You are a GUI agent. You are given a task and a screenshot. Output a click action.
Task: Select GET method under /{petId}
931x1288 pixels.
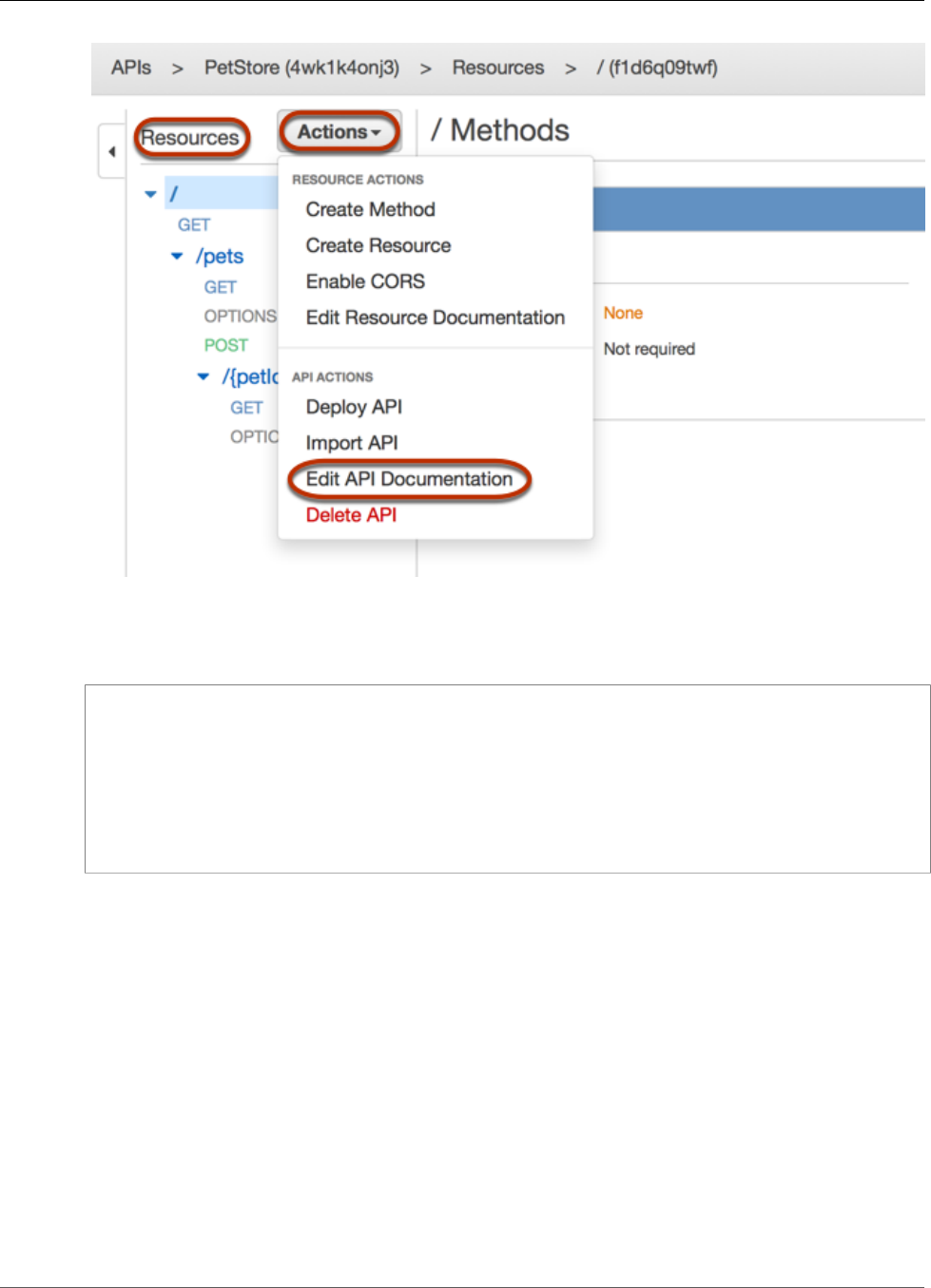pos(246,408)
